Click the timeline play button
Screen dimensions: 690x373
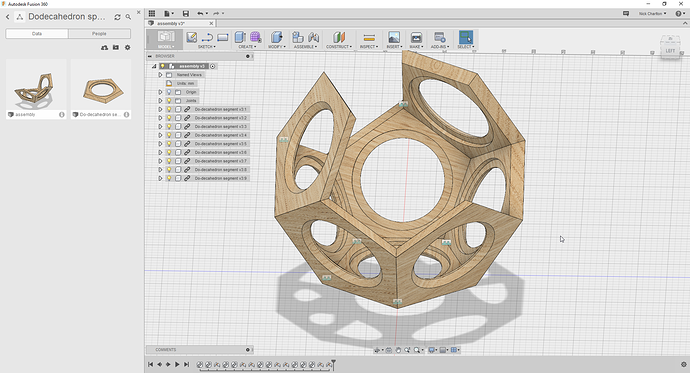[177, 364]
